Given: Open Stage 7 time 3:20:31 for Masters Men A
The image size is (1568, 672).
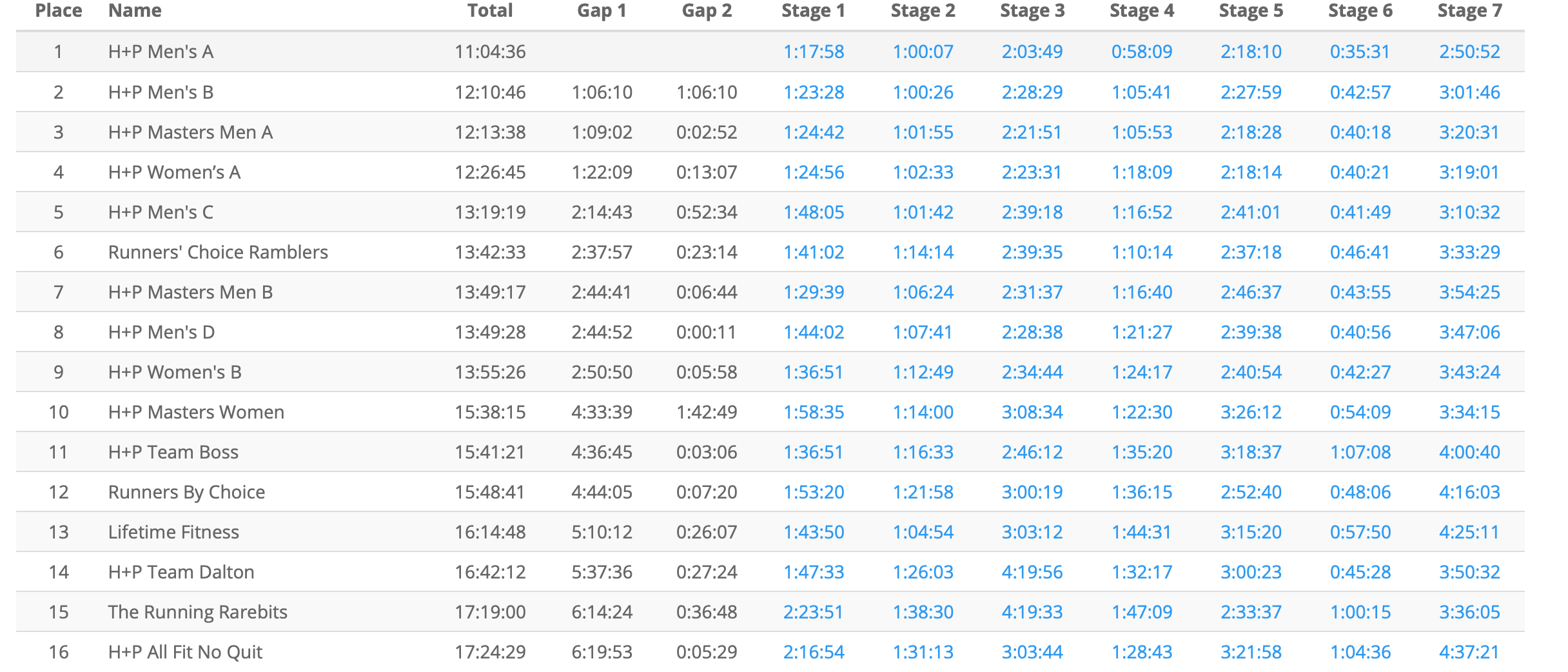Looking at the screenshot, I should pyautogui.click(x=1469, y=132).
